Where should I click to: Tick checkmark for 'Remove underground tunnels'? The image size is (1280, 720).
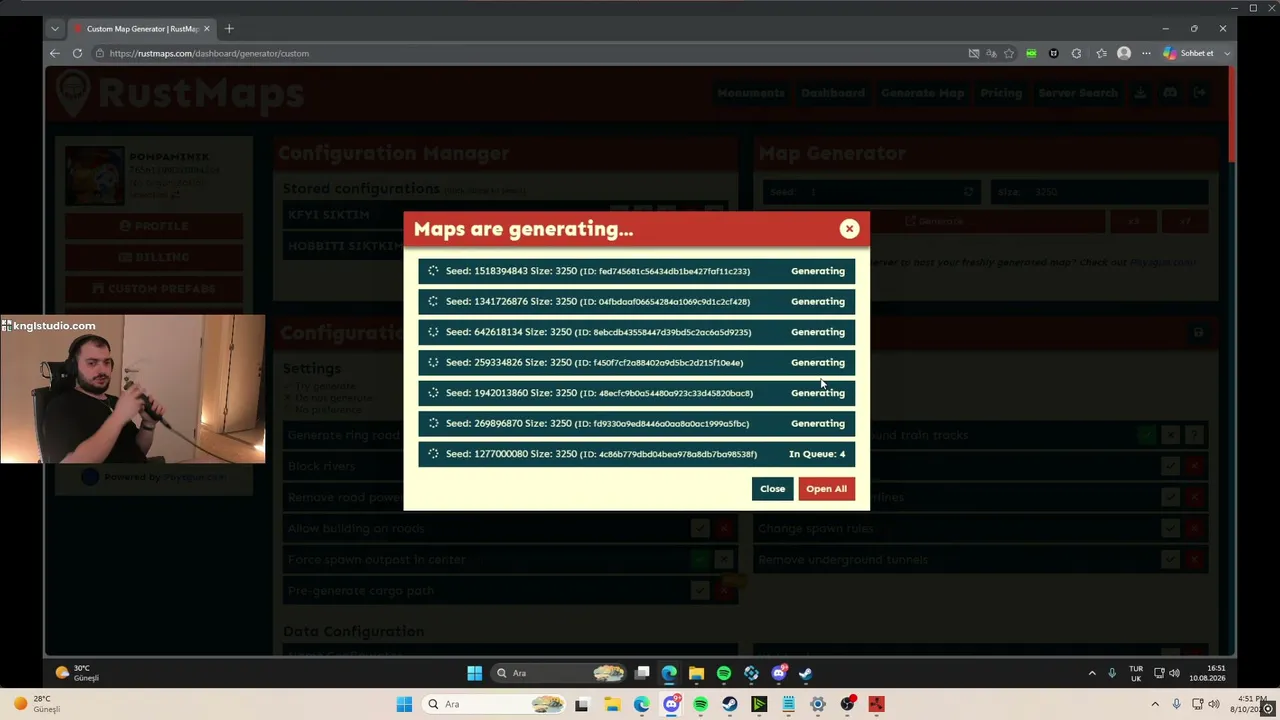click(x=1170, y=559)
